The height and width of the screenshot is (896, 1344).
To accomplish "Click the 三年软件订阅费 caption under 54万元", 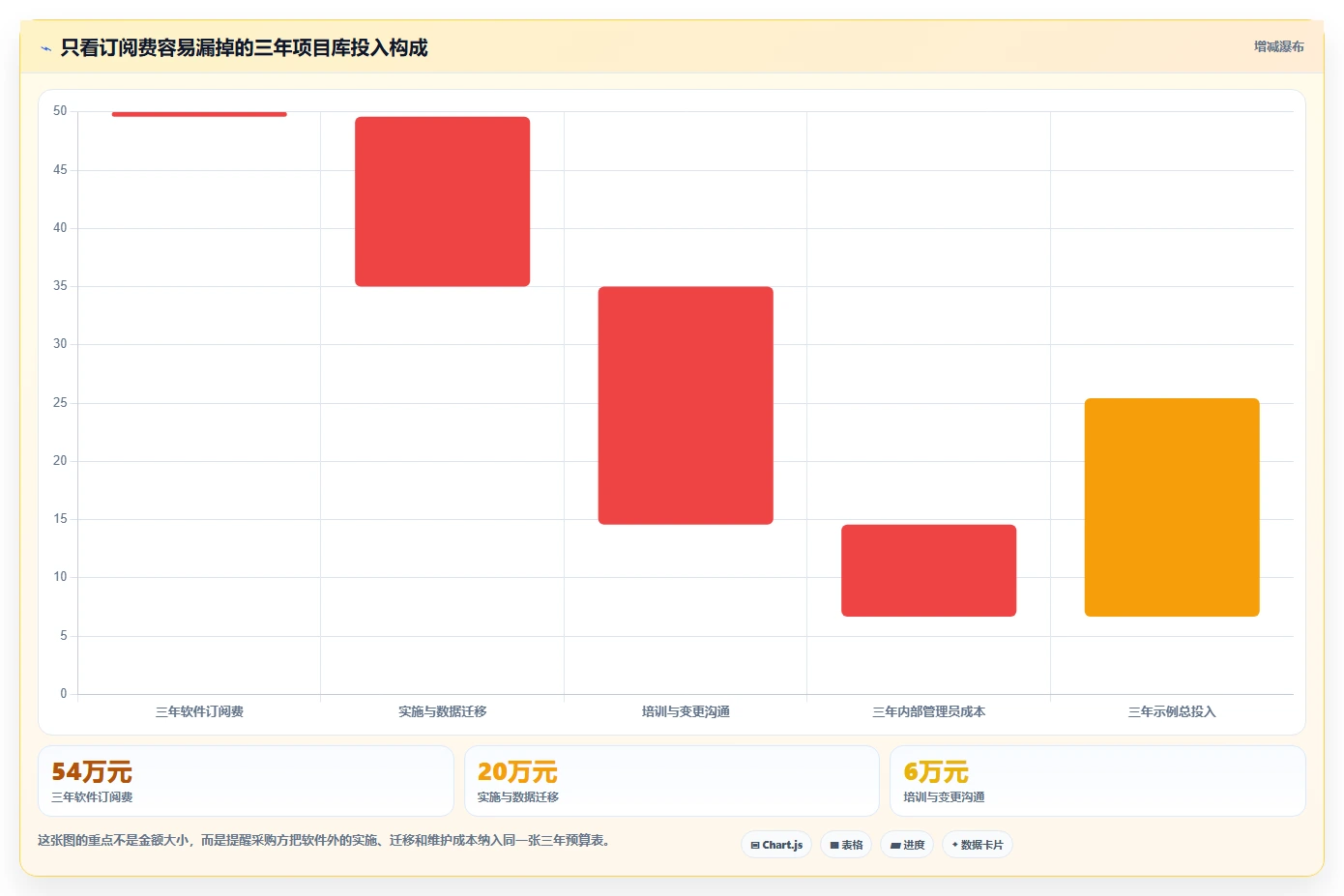I will click(92, 797).
